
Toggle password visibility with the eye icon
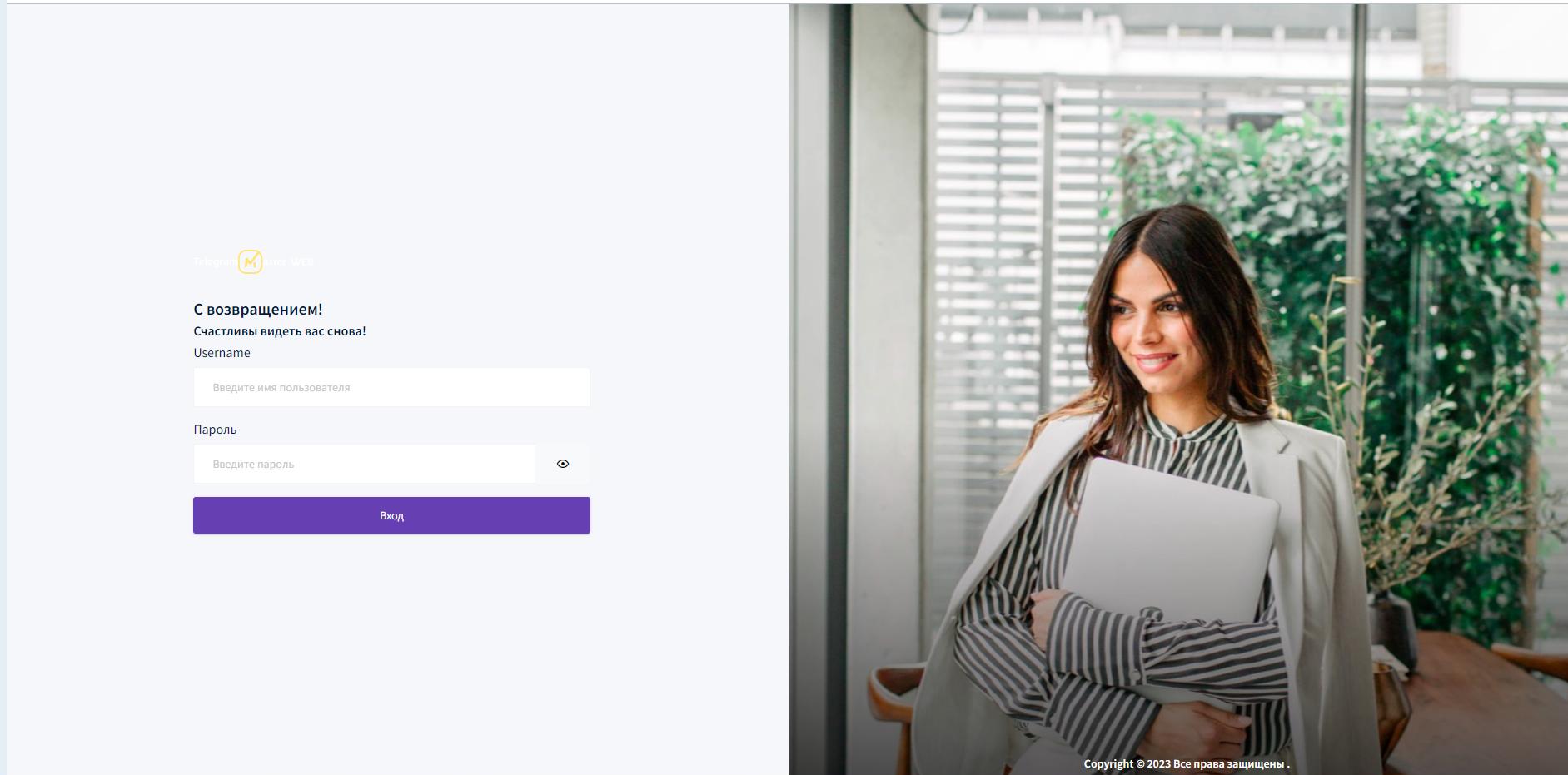(x=563, y=464)
